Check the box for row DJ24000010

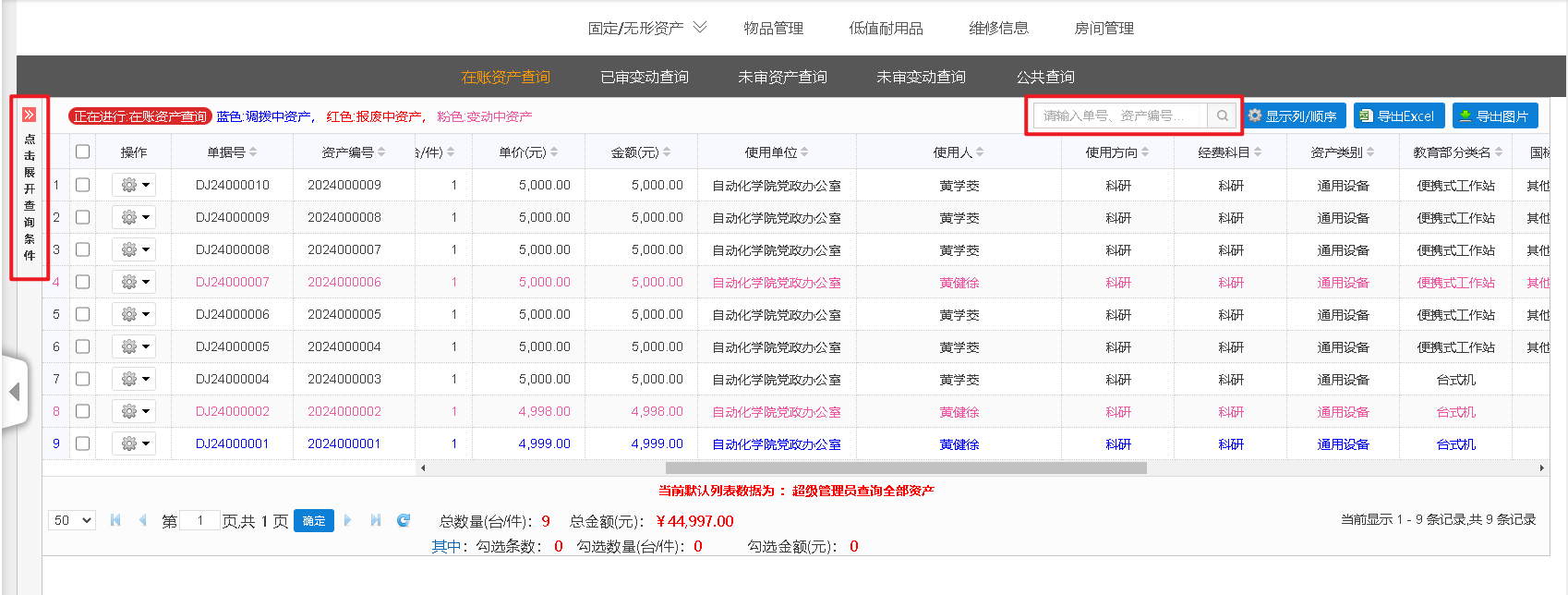pos(83,185)
